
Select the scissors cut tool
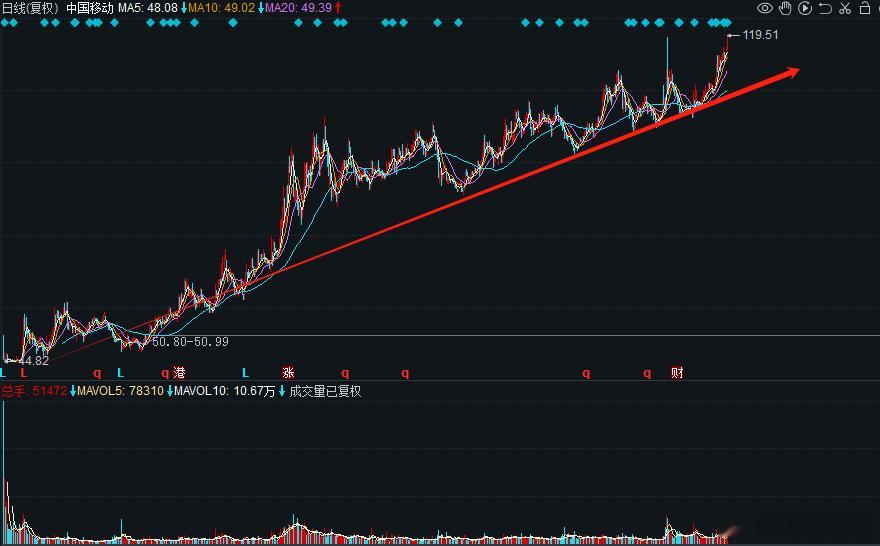(x=845, y=8)
